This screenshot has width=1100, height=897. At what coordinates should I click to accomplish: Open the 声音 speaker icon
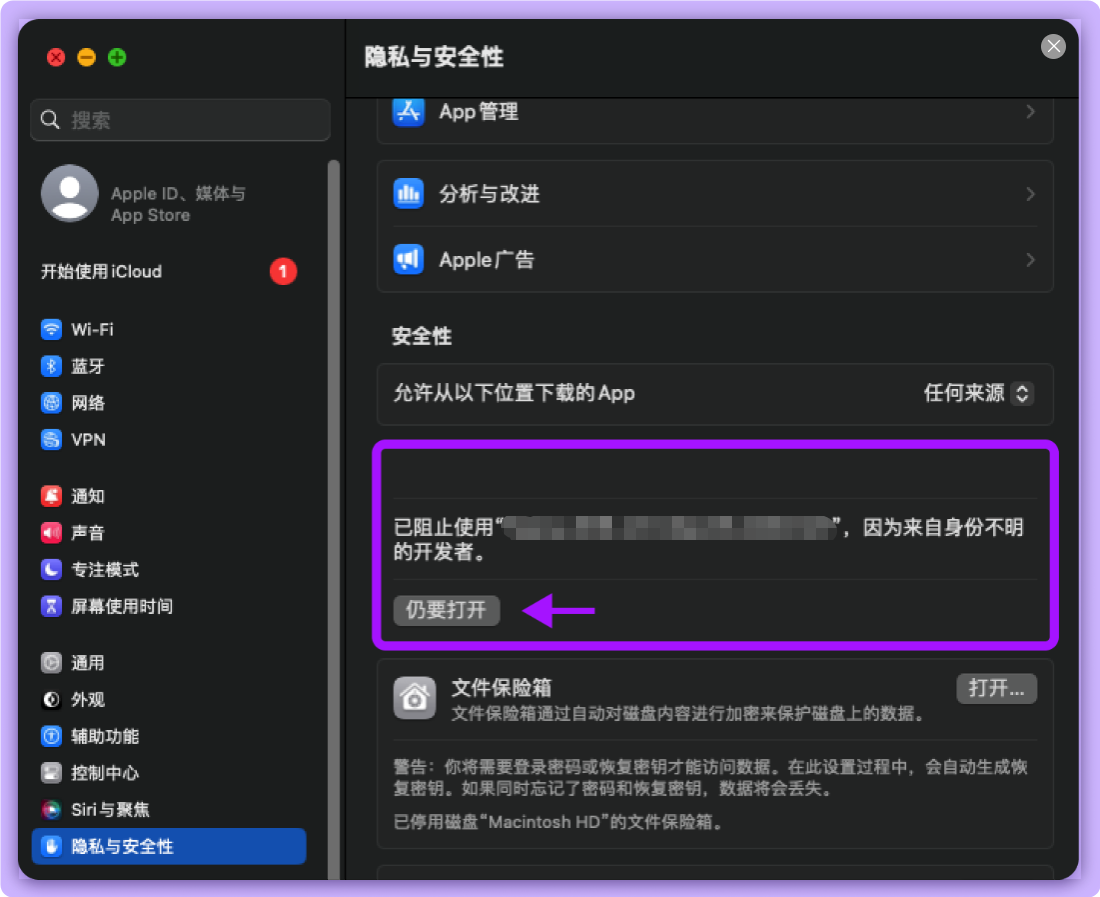[x=51, y=533]
